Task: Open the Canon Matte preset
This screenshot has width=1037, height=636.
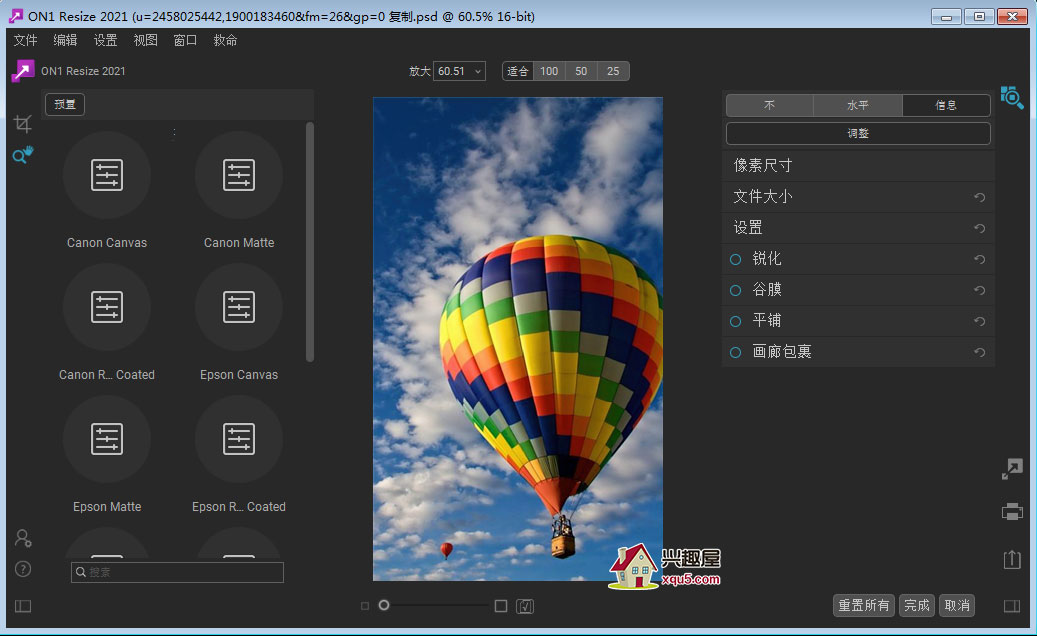Action: 239,175
